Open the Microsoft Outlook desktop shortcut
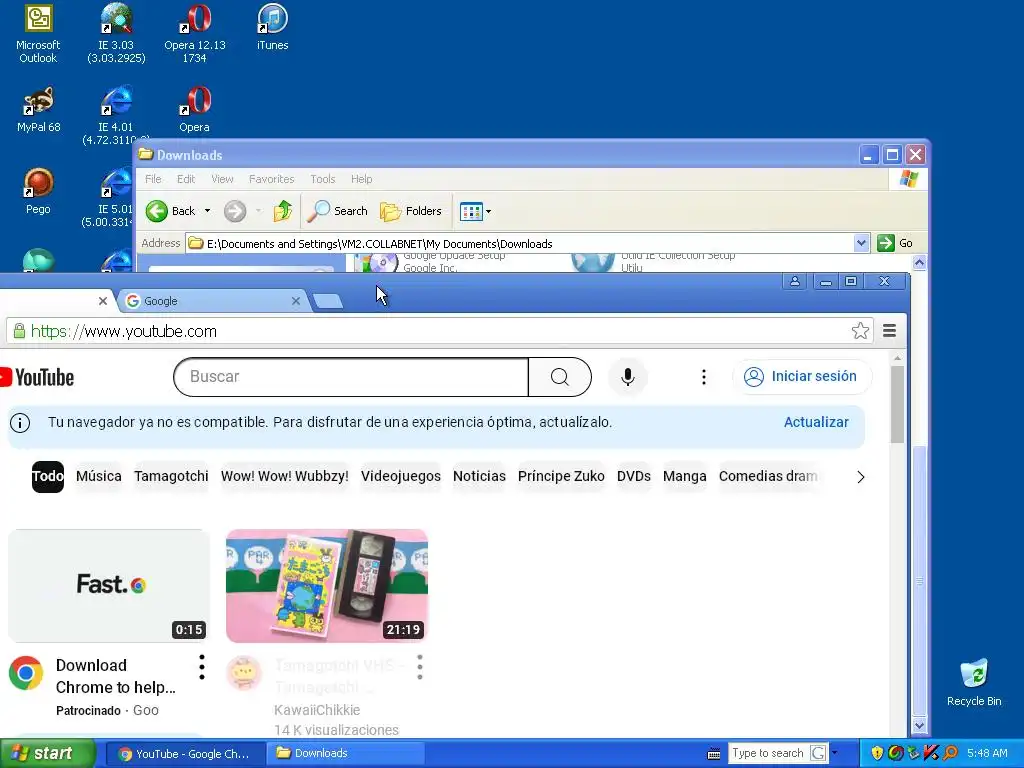Screen dimensions: 1024x768 pos(38,34)
